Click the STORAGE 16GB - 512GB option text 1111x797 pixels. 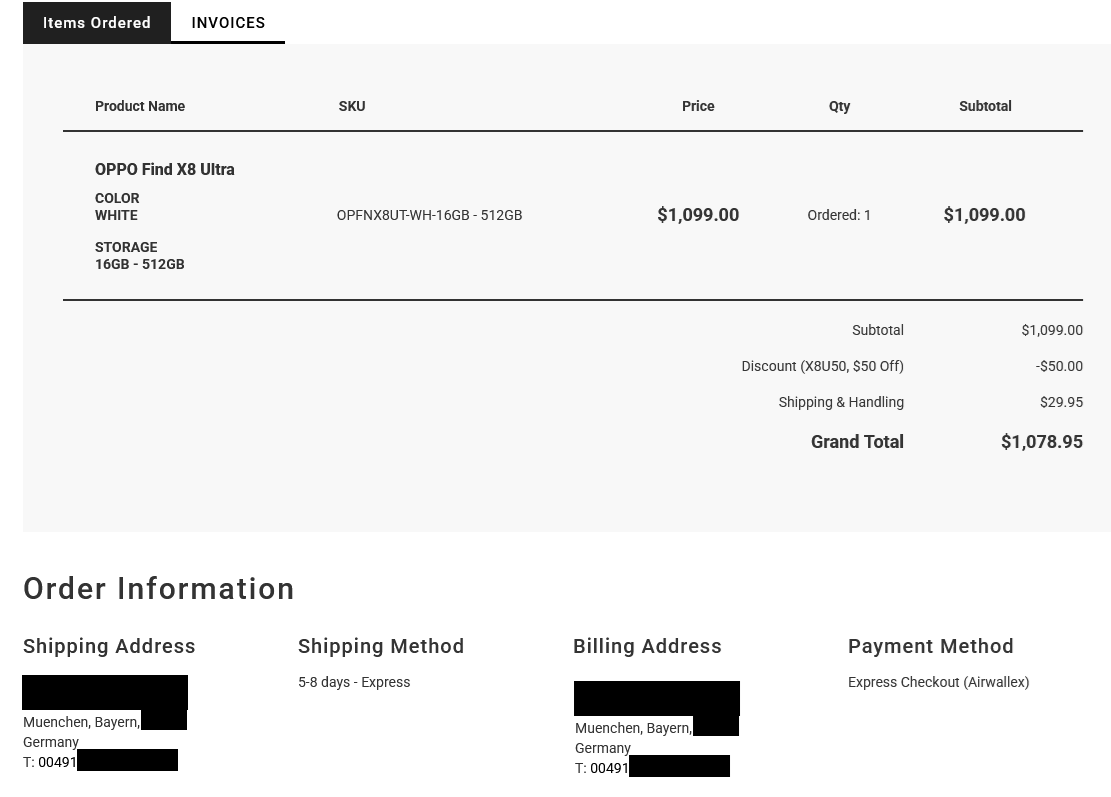tap(140, 256)
